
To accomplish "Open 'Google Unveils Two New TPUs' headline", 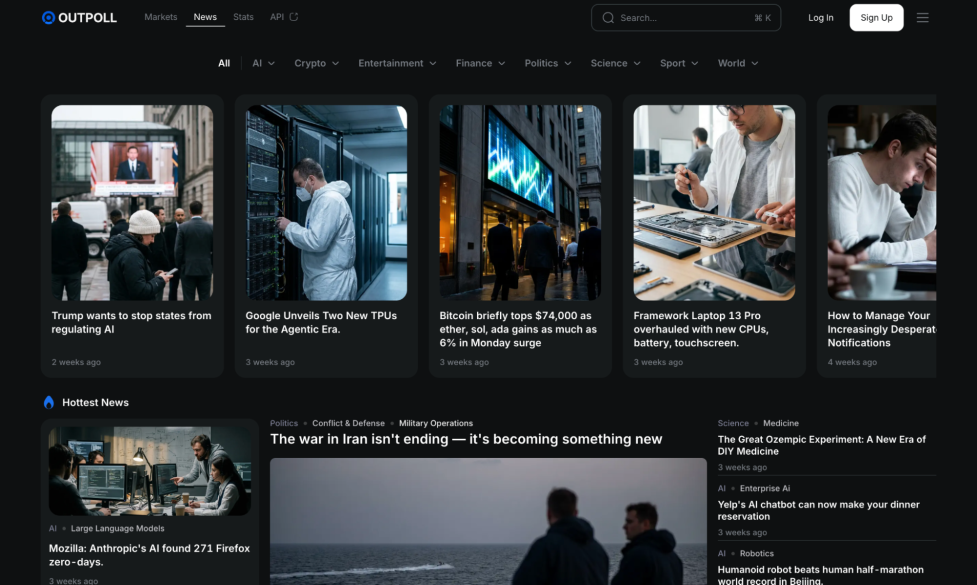I will [321, 322].
